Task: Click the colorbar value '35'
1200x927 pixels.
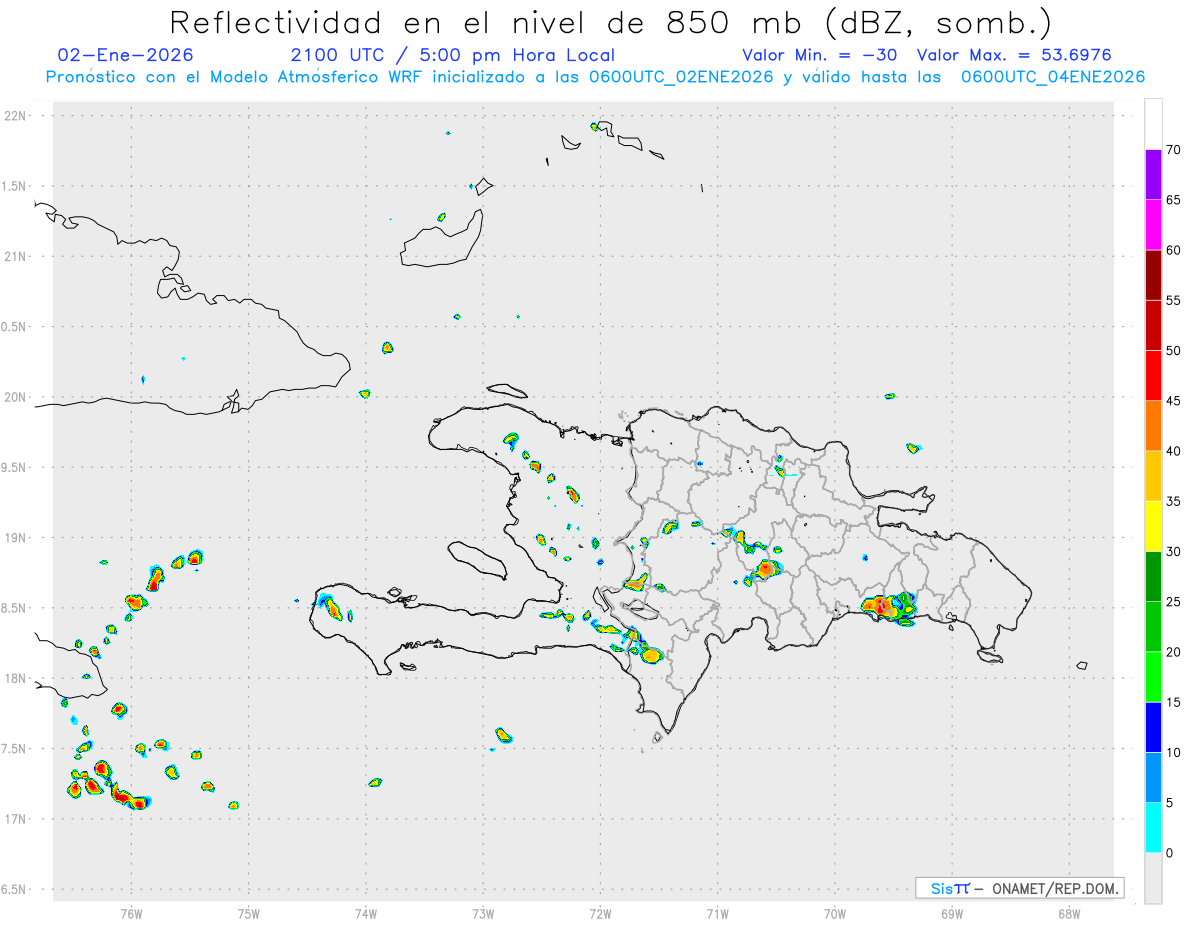Action: coord(1174,501)
